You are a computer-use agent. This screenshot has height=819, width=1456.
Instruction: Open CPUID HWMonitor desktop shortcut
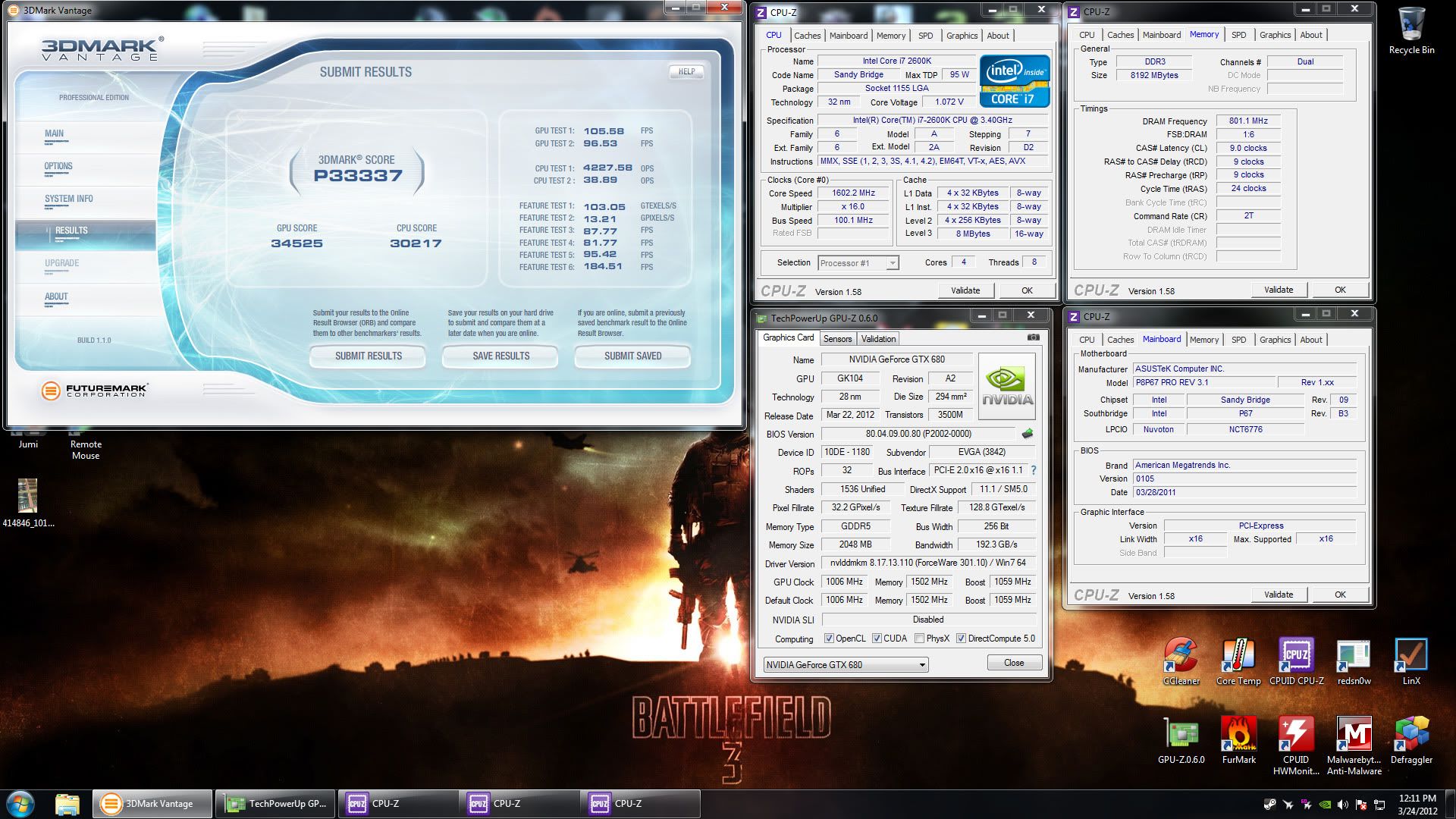click(x=1296, y=746)
